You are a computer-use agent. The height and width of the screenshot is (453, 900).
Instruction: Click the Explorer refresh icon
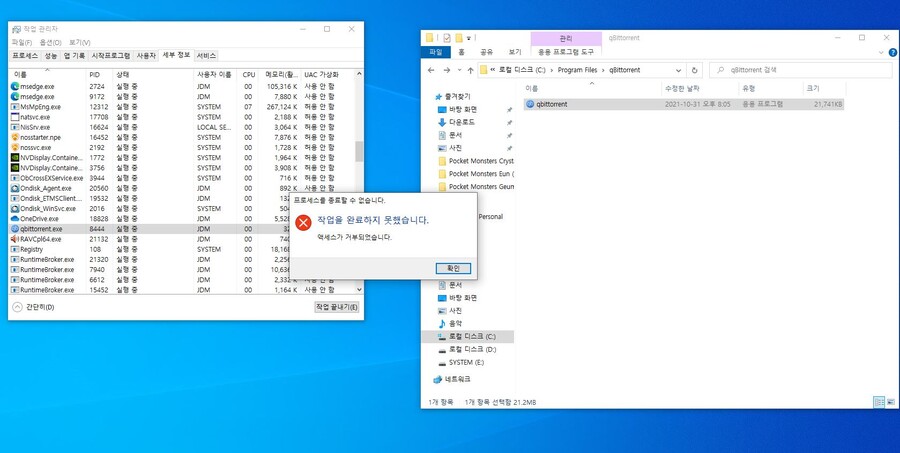694,71
